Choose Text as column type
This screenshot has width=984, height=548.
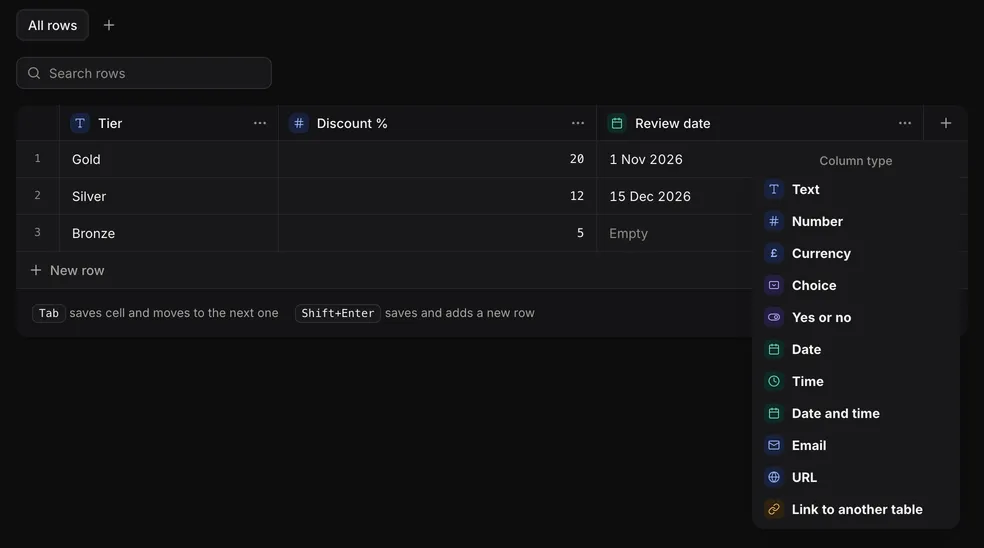[x=855, y=190]
